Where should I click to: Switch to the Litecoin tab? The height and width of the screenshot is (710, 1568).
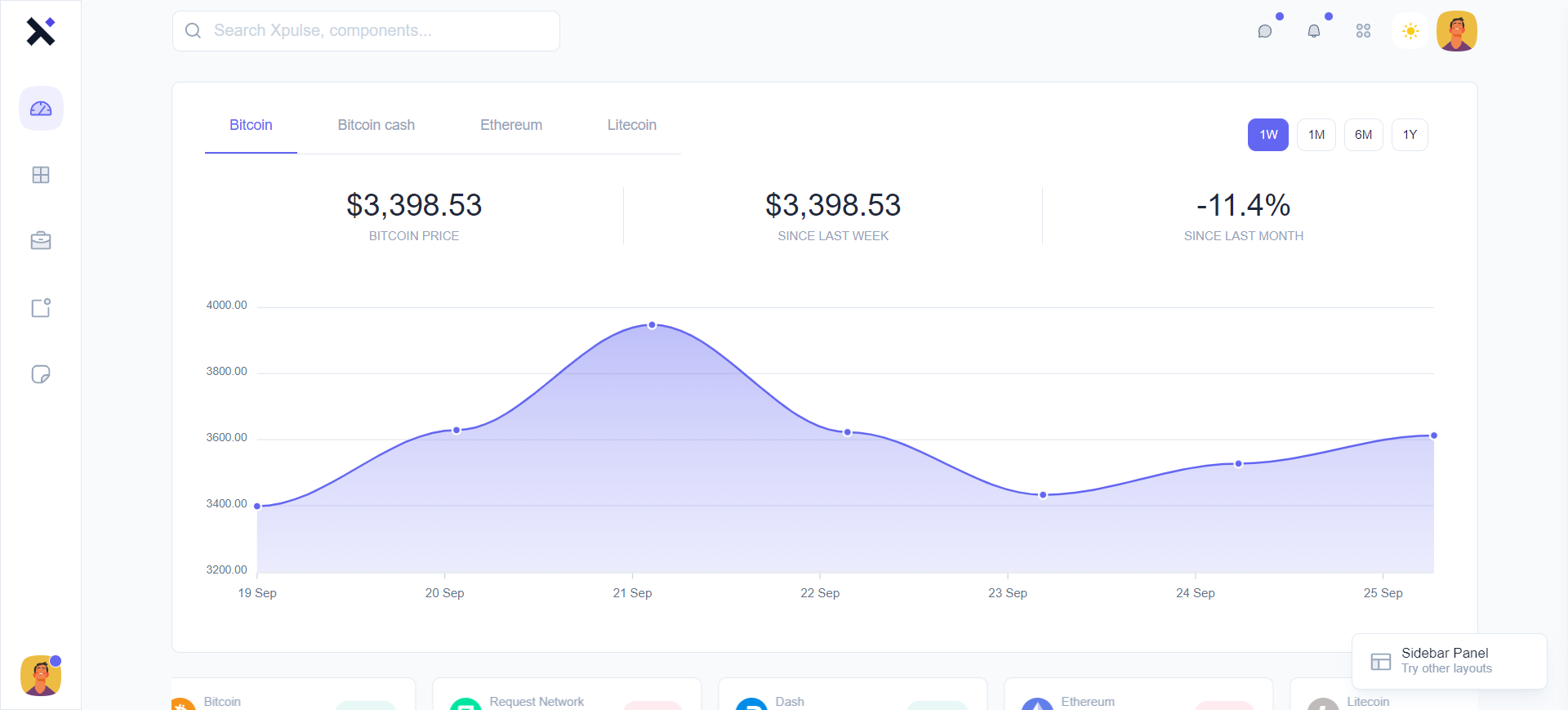coord(631,125)
